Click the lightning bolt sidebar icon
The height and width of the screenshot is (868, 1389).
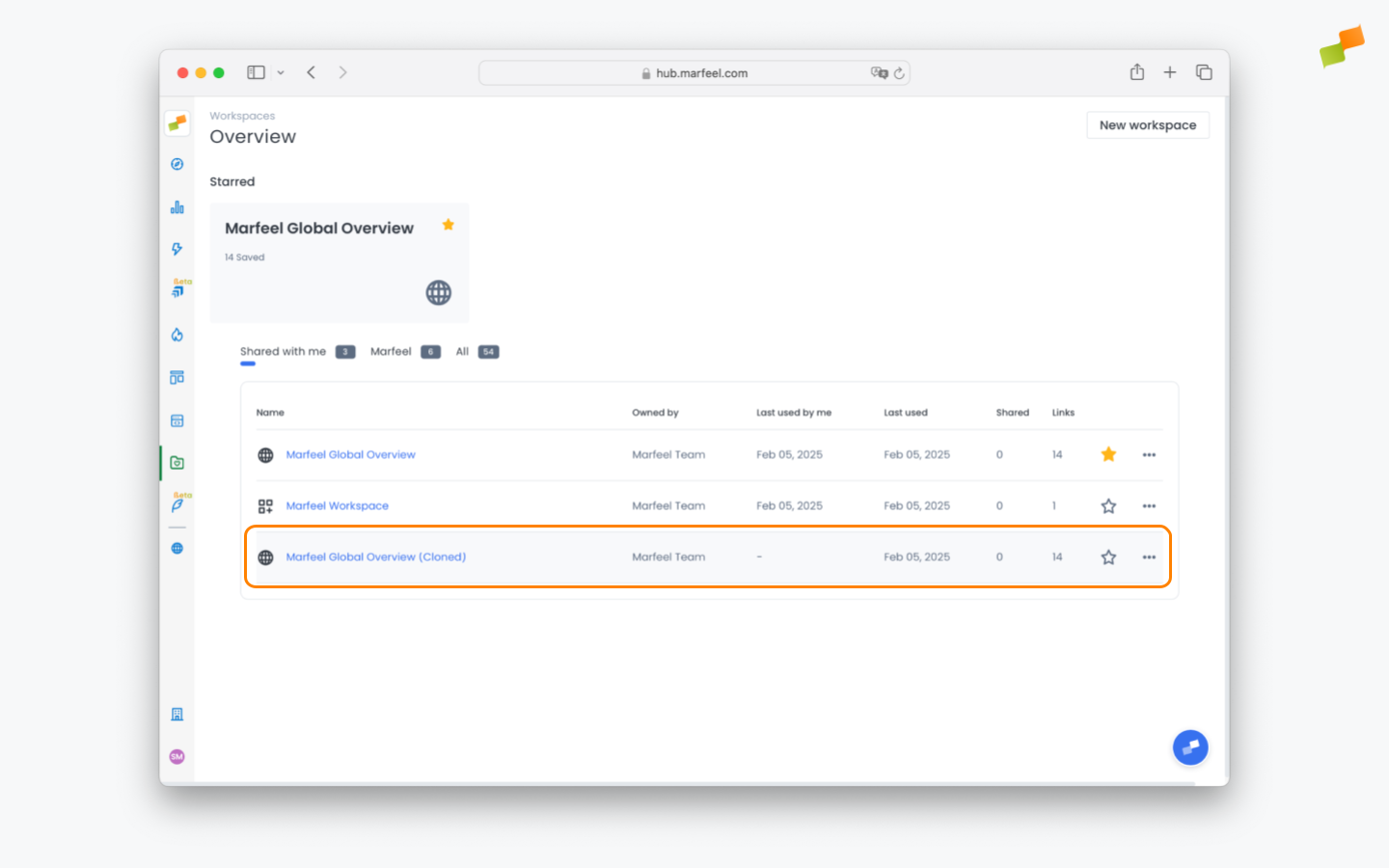[x=177, y=249]
